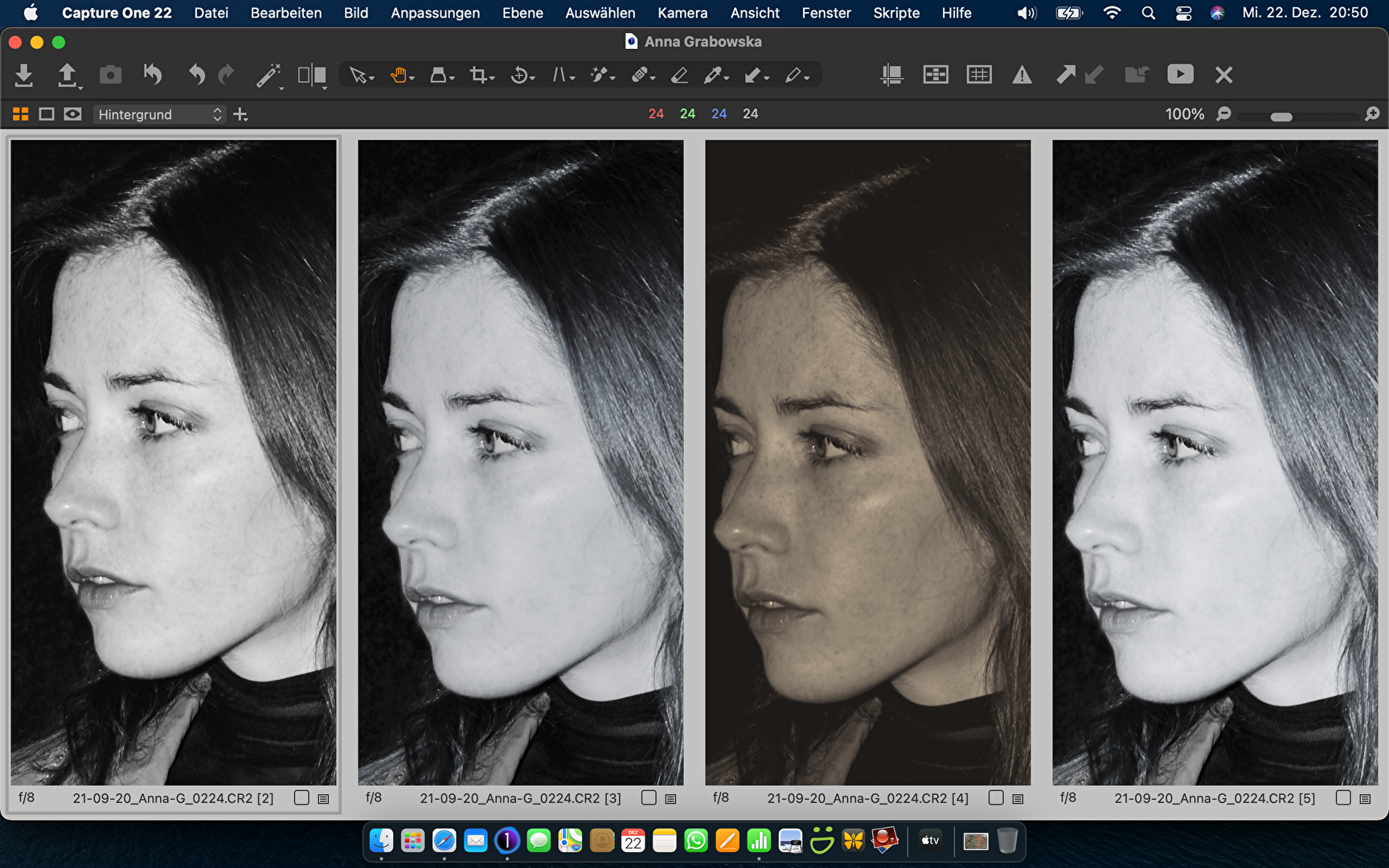
Task: Click the Import images toolbar icon
Action: (24, 75)
